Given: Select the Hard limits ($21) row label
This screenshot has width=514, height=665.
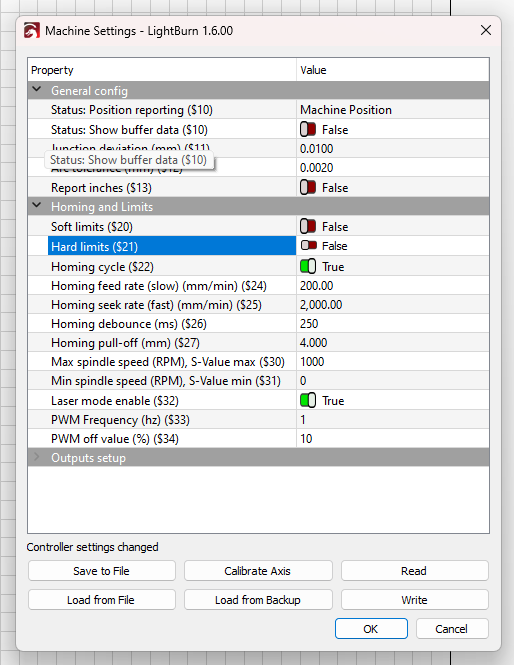Looking at the screenshot, I should pyautogui.click(x=94, y=246).
